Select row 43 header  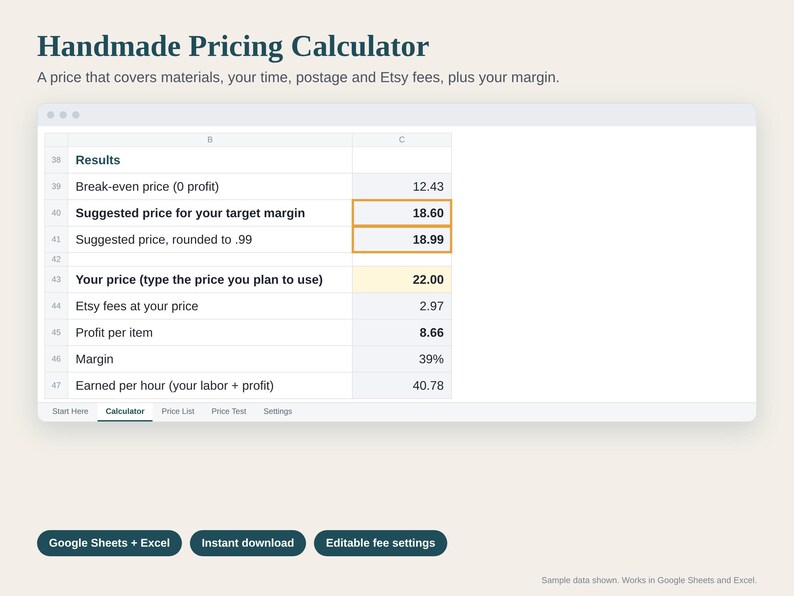pos(56,280)
